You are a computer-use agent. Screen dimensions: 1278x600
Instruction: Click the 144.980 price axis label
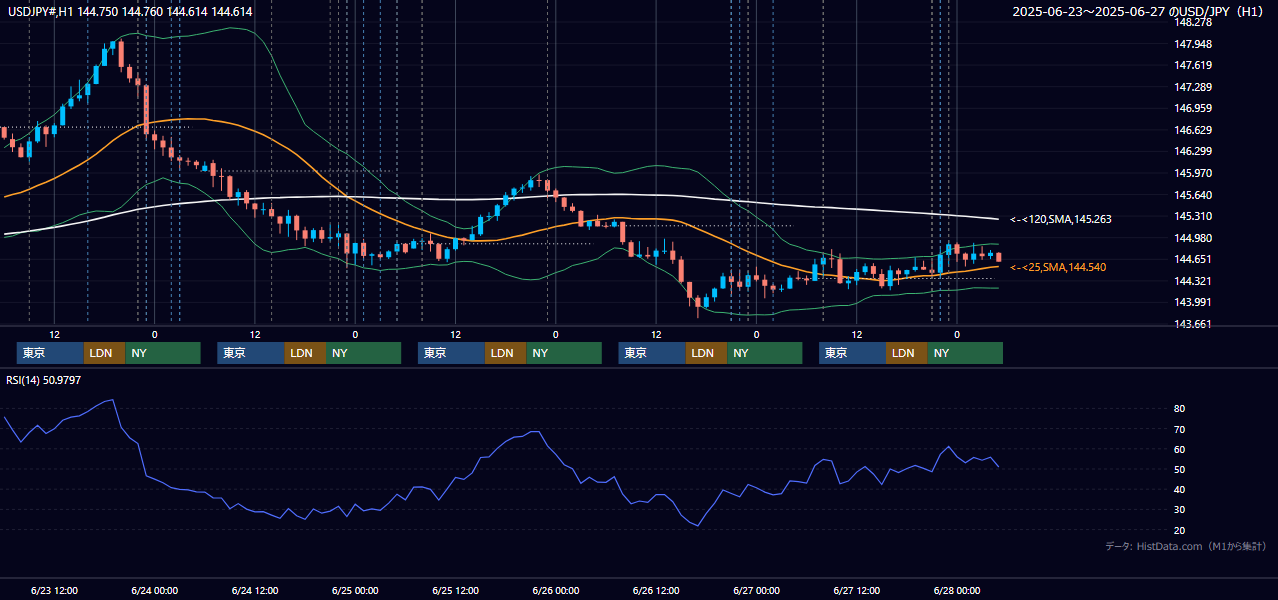point(1191,238)
